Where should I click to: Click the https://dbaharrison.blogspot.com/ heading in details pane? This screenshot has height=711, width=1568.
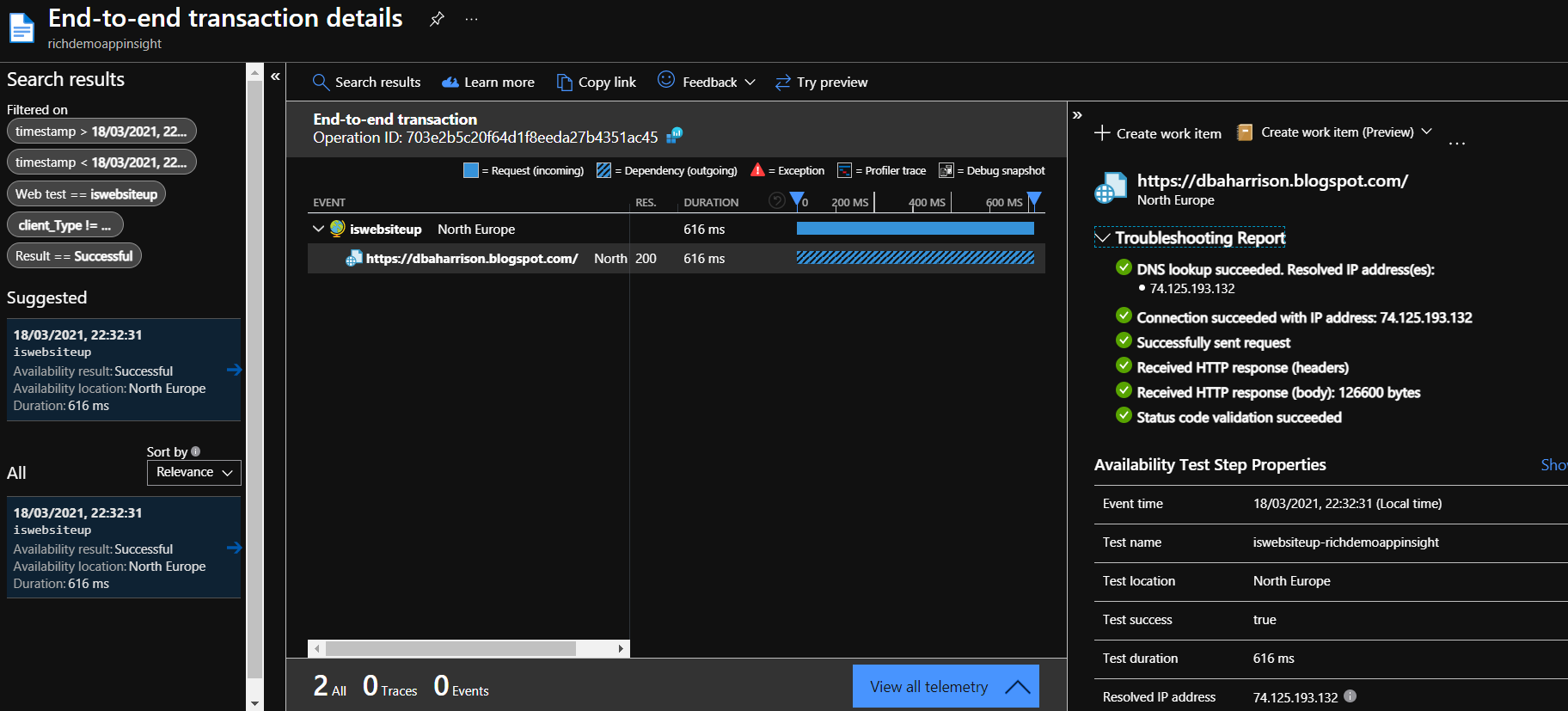click(x=1272, y=181)
